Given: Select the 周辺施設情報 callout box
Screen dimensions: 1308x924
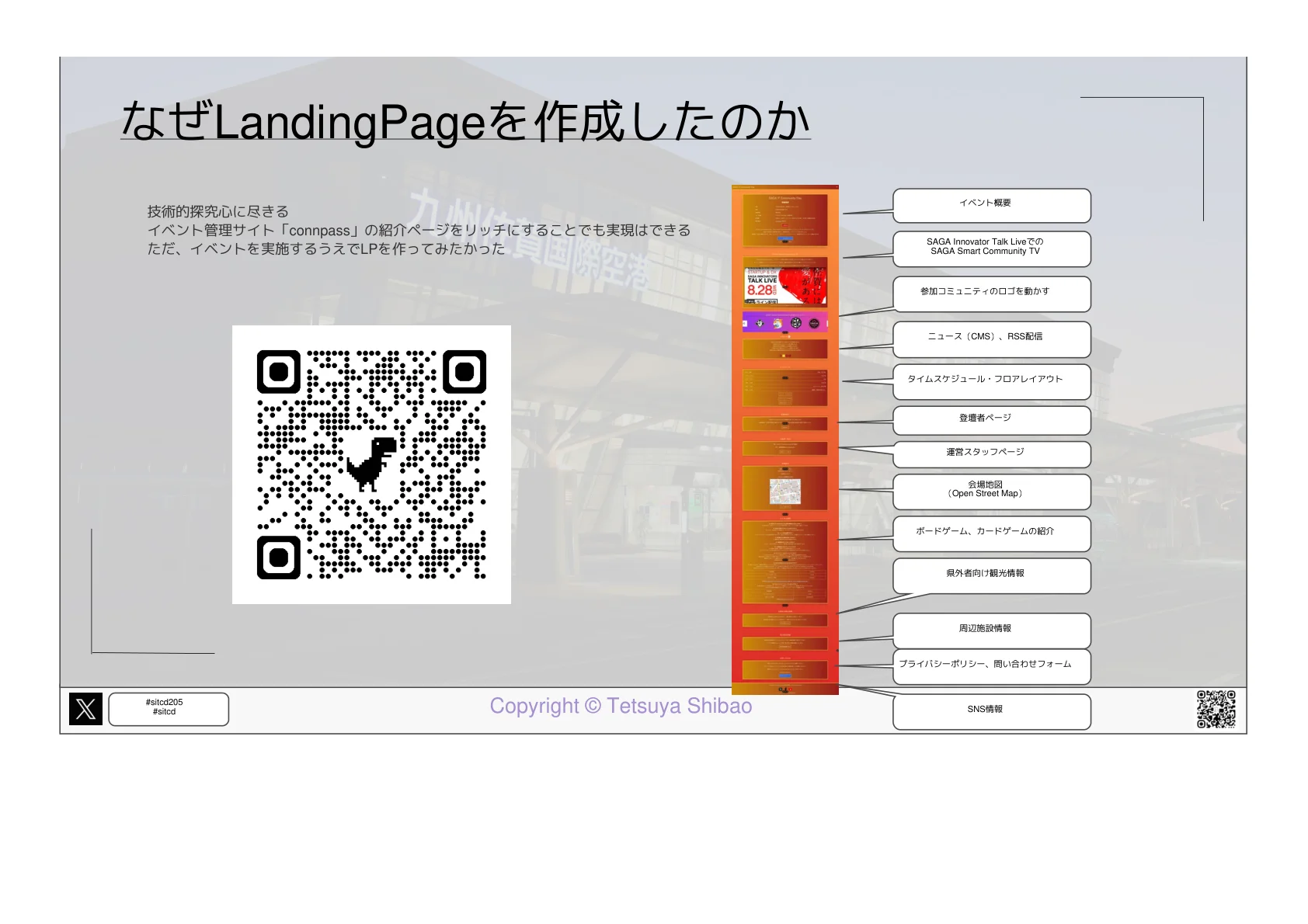Looking at the screenshot, I should click(x=992, y=630).
